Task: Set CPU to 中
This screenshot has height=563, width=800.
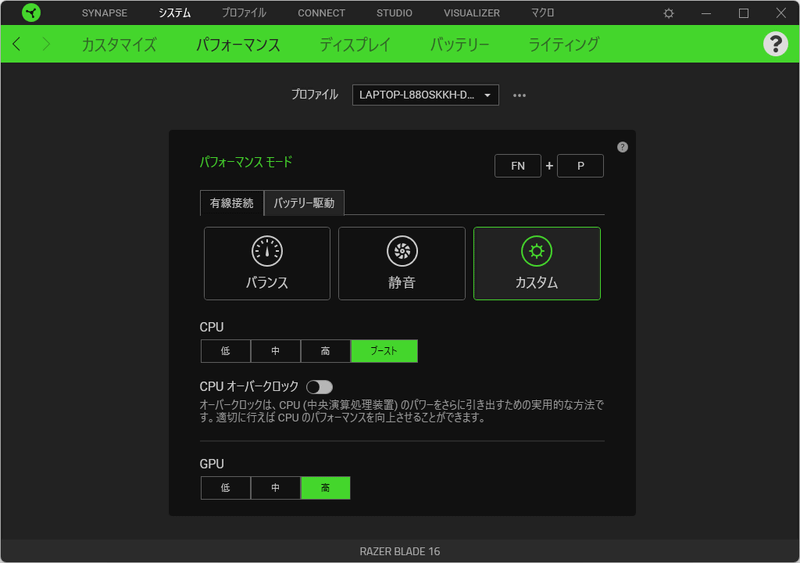Action: pyautogui.click(x=276, y=351)
